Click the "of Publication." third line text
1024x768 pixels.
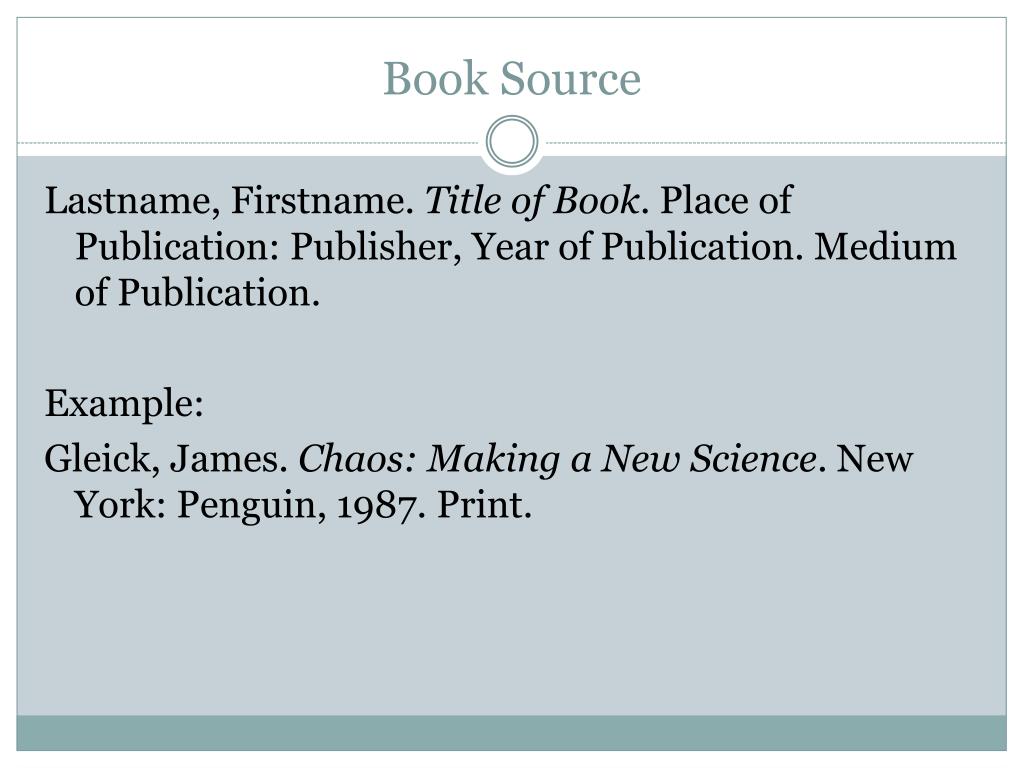tap(197, 293)
